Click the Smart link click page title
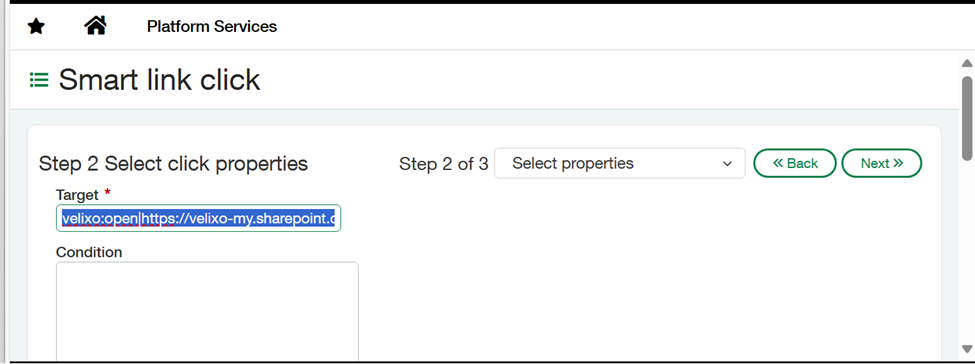This screenshot has width=975, height=364. pos(159,80)
